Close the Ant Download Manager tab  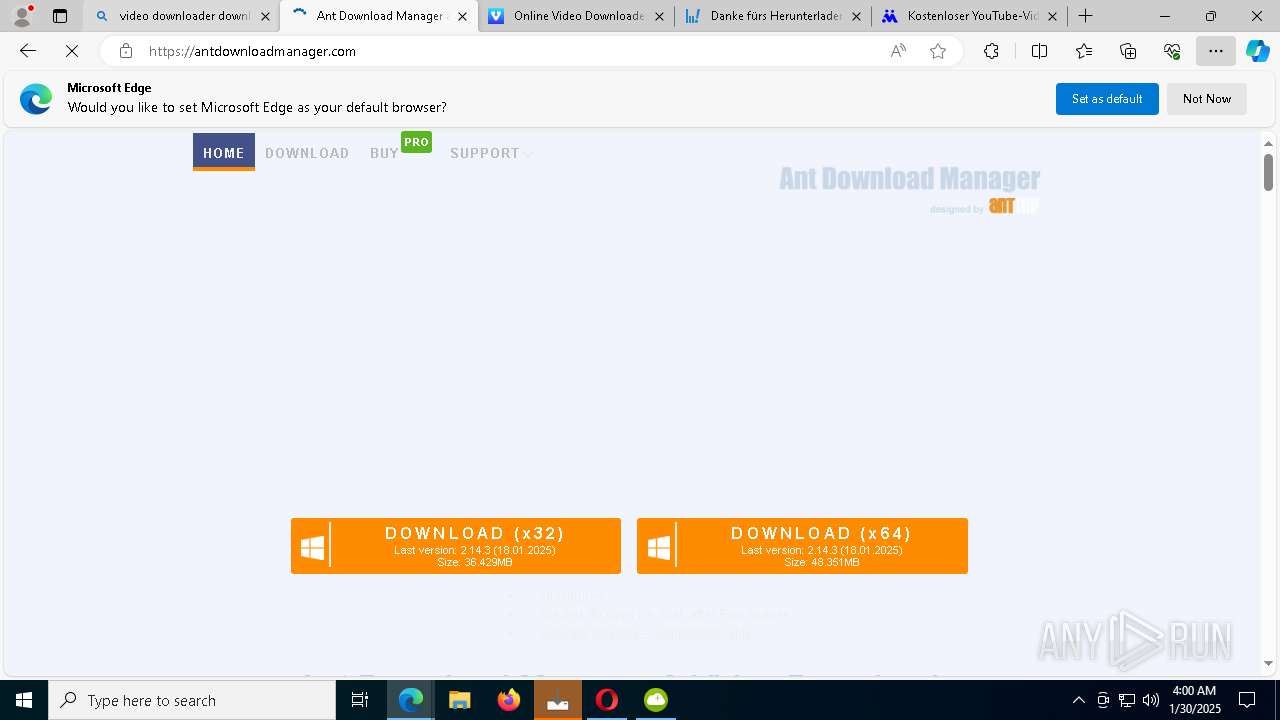[x=462, y=16]
